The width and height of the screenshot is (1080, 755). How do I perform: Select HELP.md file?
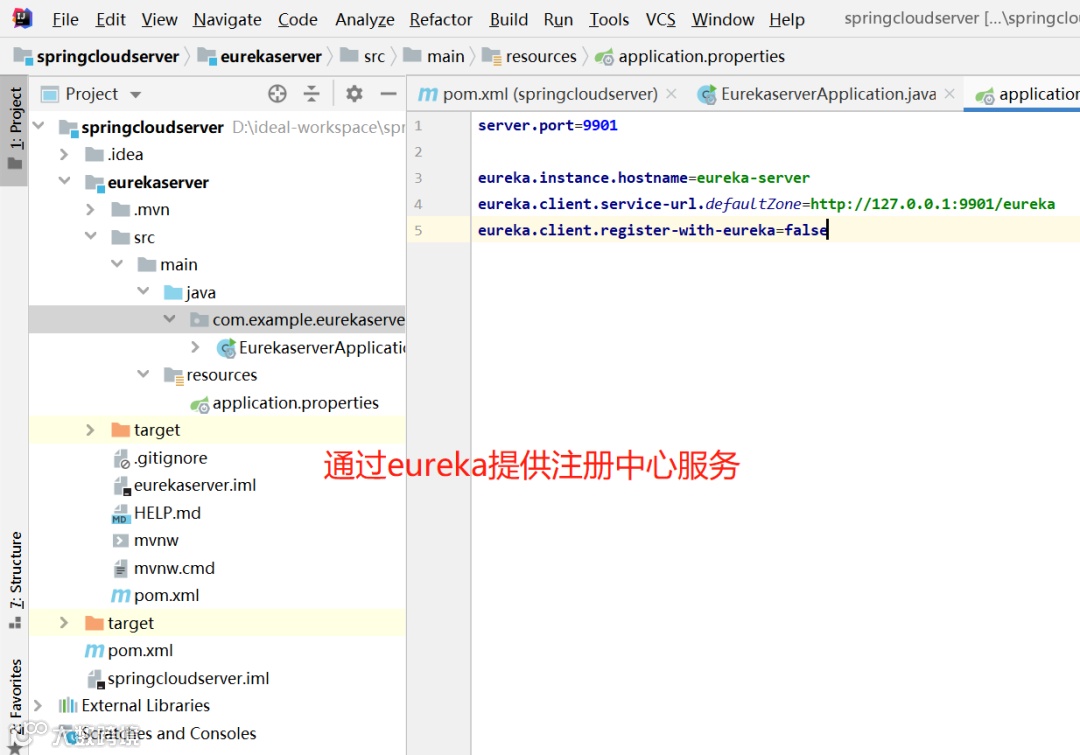click(156, 513)
